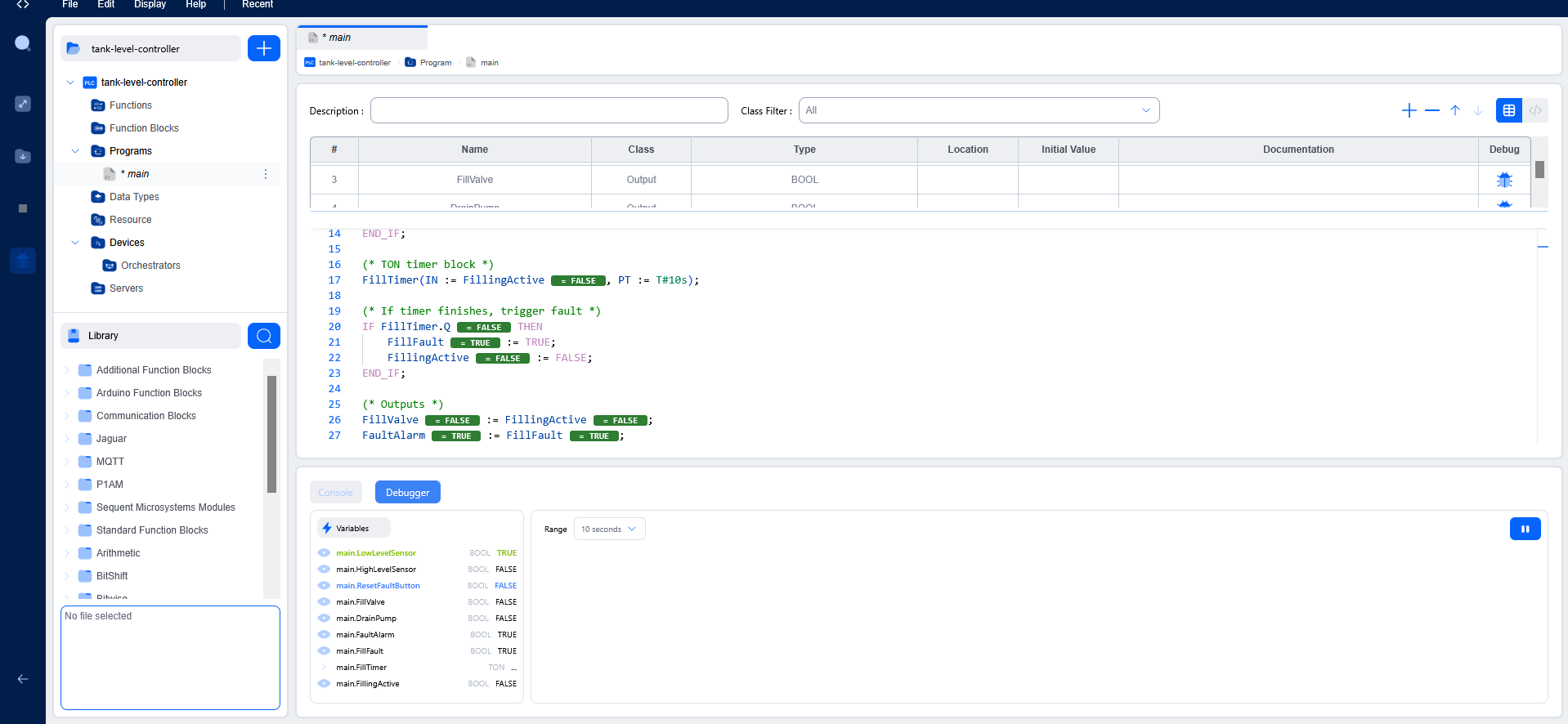Toggle the eye icon for main.FillFault
This screenshot has width=1568, height=724.
[x=324, y=650]
